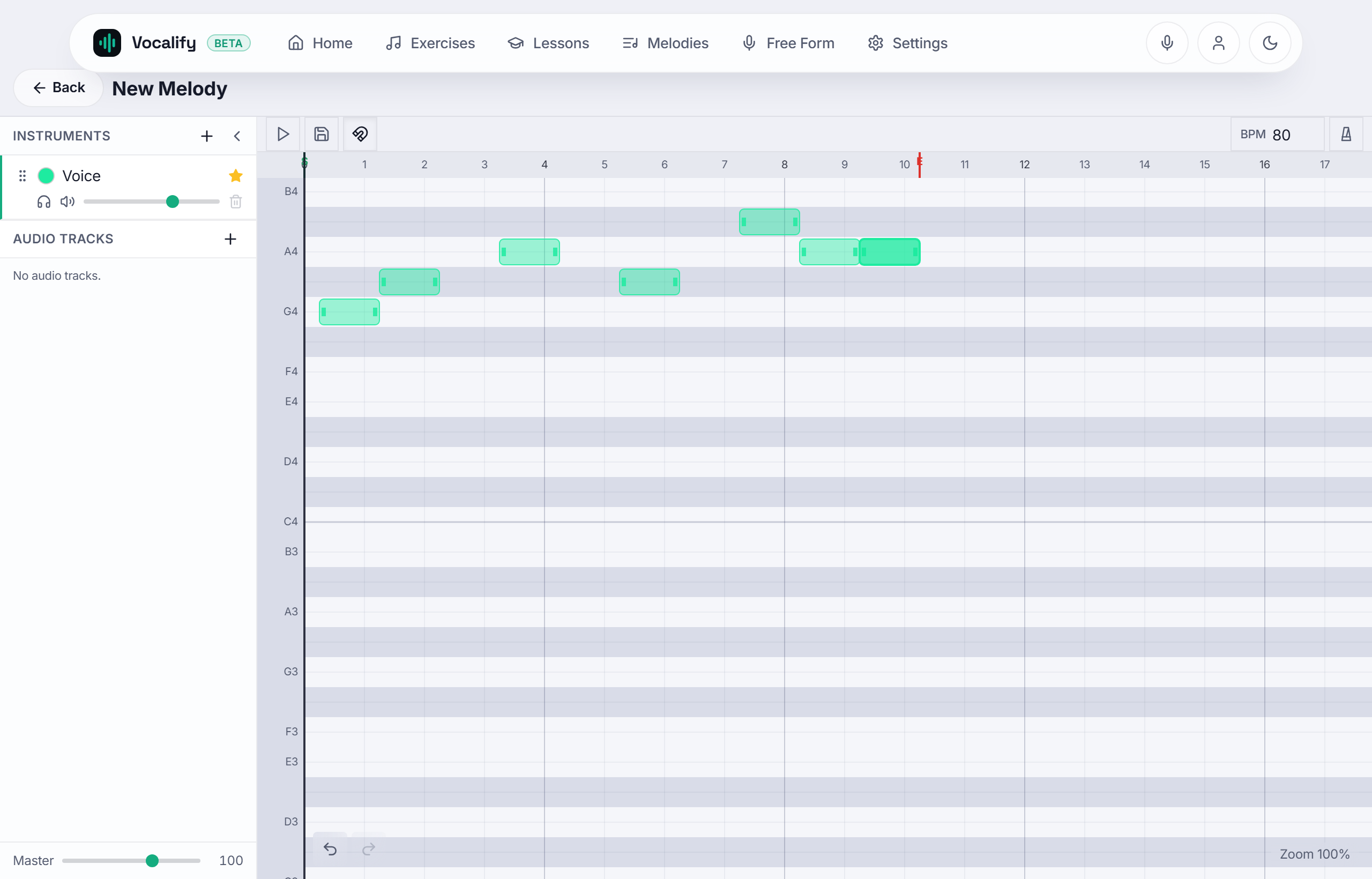Mute the Voice track speaker icon
The height and width of the screenshot is (879, 1372).
pos(68,202)
